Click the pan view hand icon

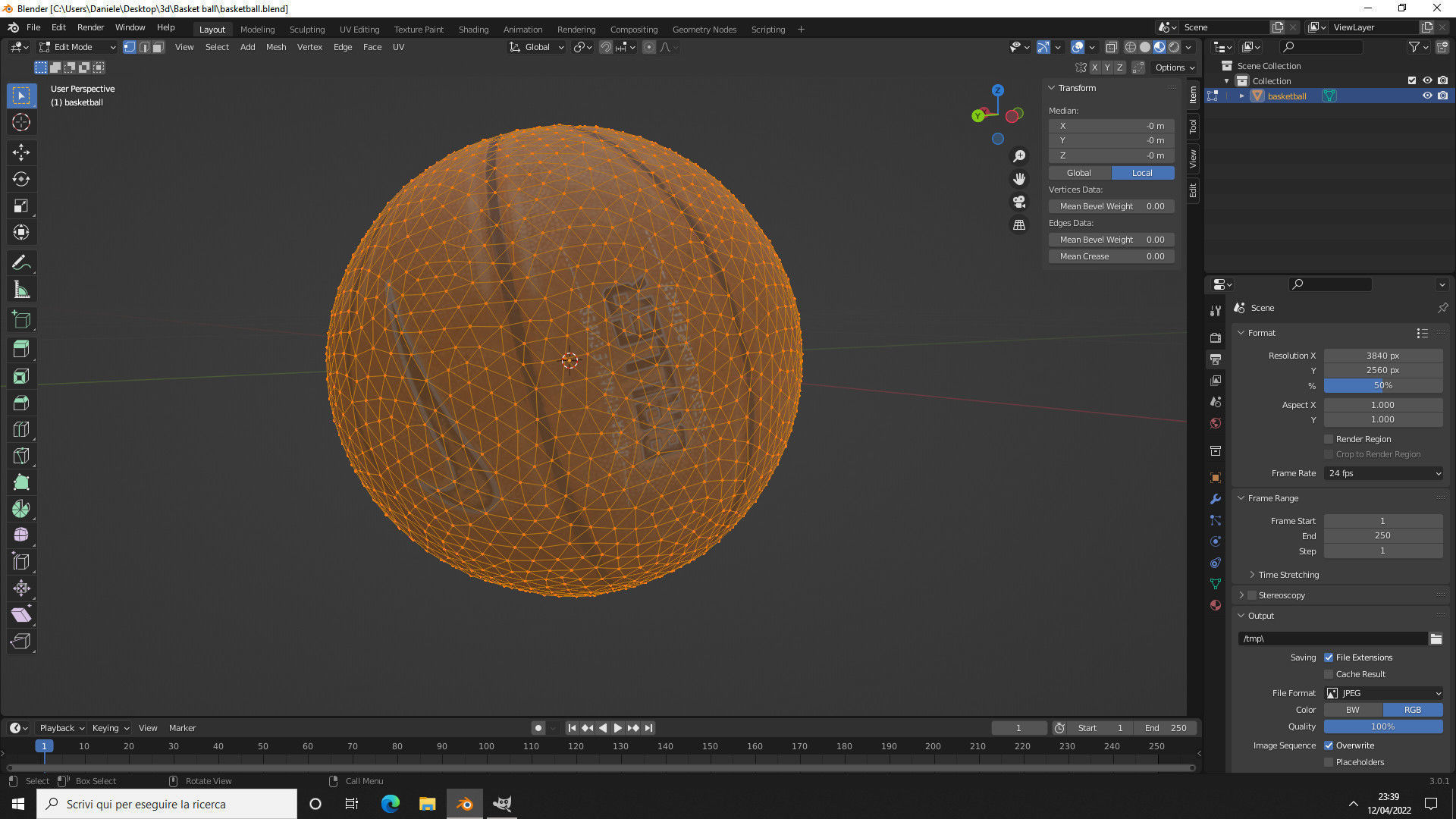coord(1019,179)
